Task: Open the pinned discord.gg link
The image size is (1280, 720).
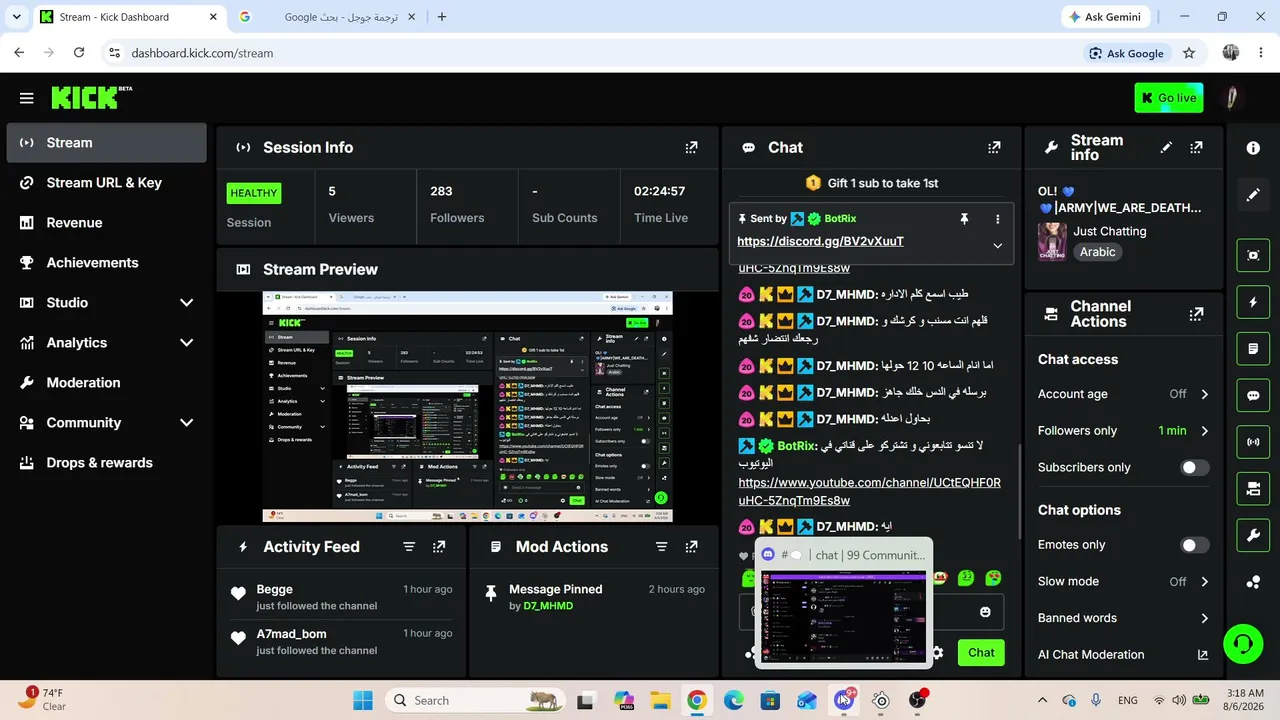Action: click(820, 241)
